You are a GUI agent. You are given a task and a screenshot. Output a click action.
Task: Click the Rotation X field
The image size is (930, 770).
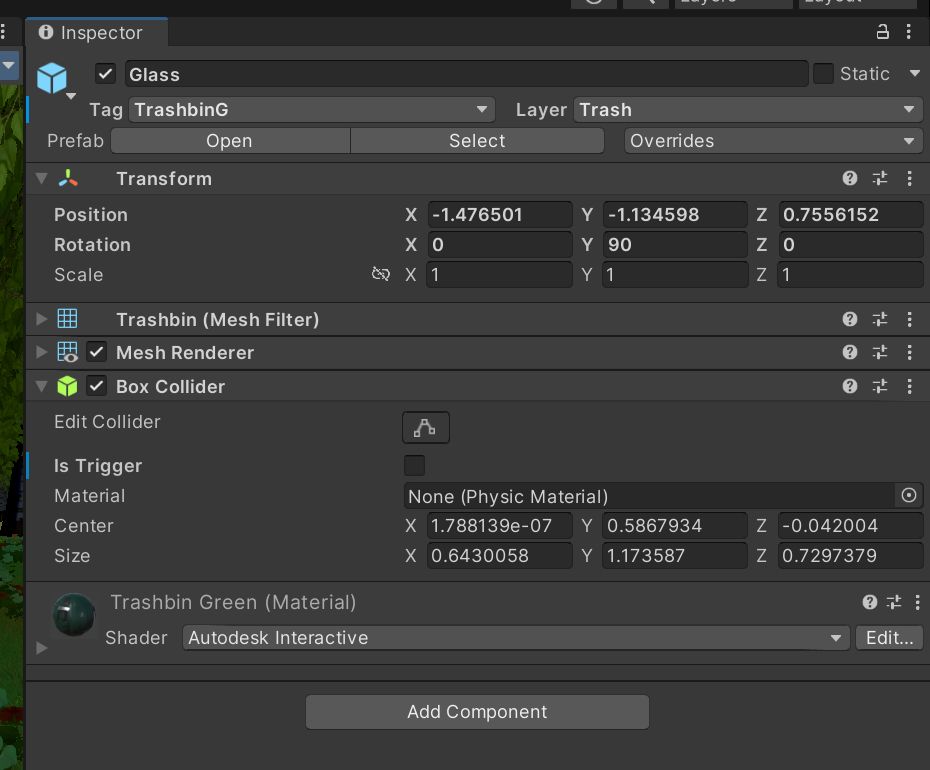pyautogui.click(x=499, y=245)
